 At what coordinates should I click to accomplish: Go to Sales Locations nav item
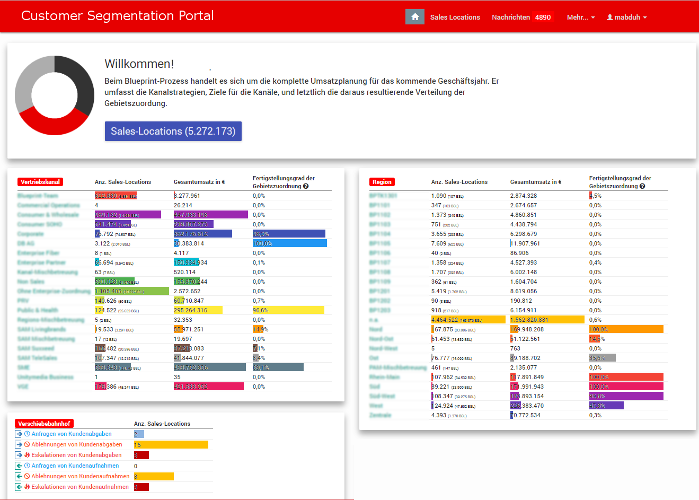pos(454,17)
